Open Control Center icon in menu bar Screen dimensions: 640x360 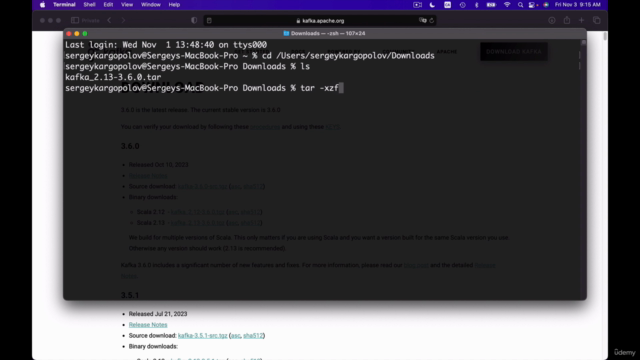(x=532, y=5)
